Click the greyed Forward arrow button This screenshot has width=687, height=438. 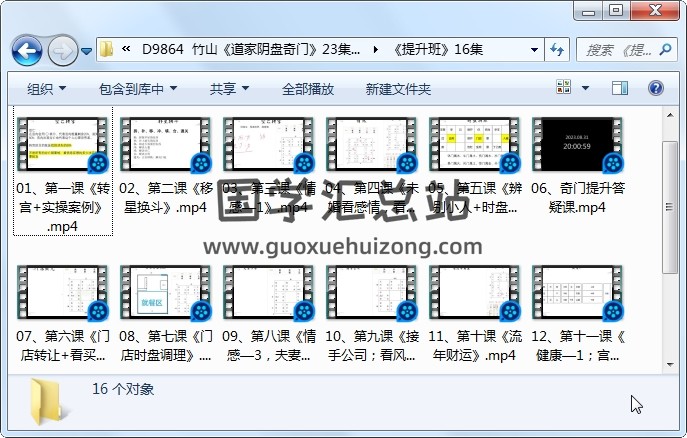coord(62,51)
